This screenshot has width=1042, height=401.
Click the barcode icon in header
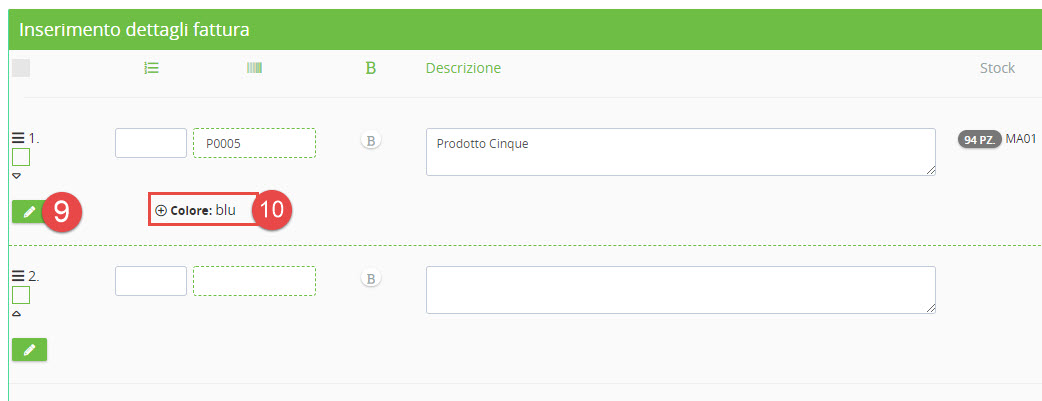pos(254,68)
